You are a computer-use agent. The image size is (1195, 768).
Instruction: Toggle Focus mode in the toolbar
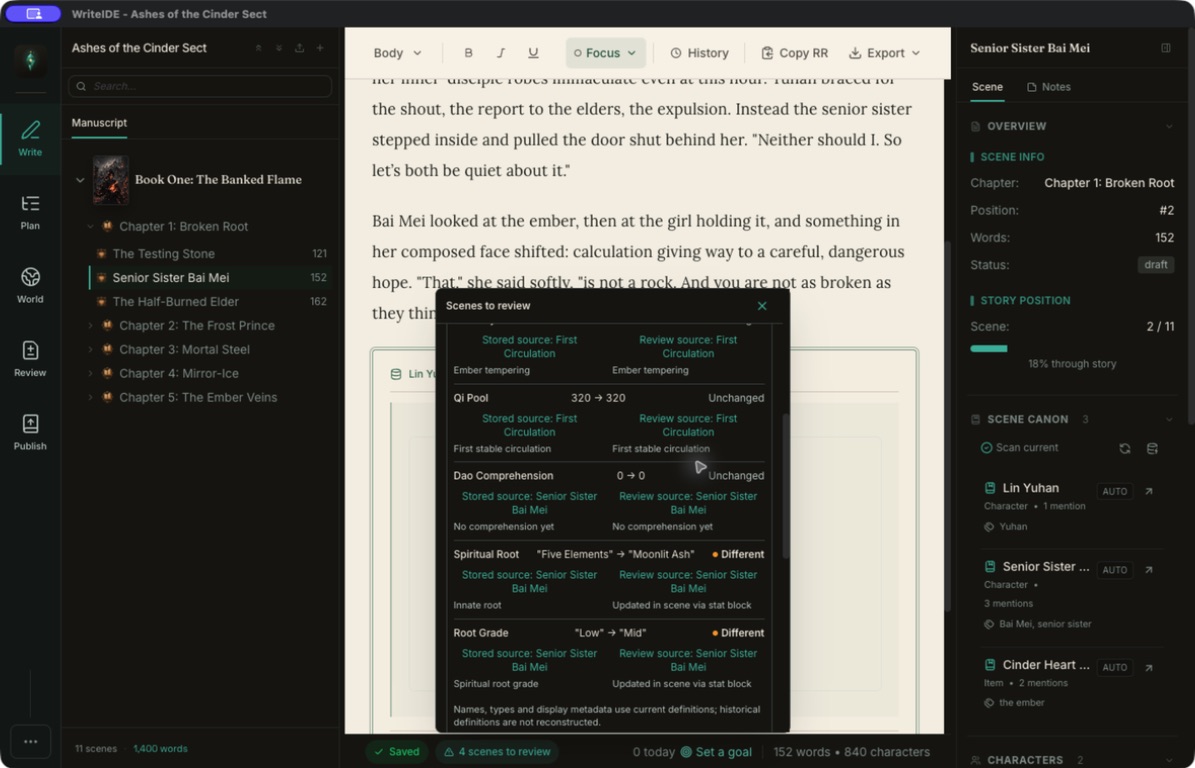coord(605,53)
